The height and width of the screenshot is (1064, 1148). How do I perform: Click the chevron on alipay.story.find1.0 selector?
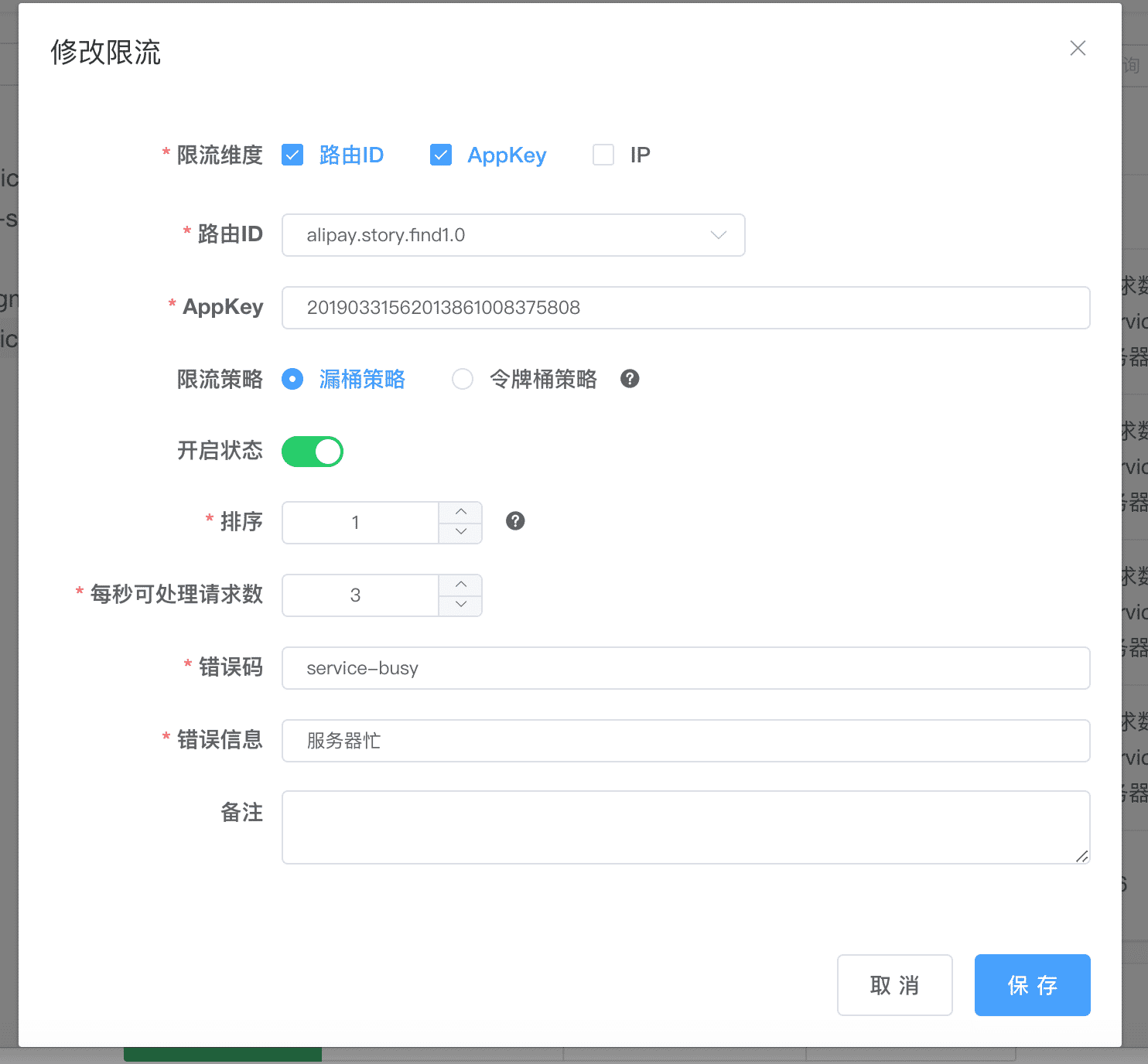[x=718, y=235]
